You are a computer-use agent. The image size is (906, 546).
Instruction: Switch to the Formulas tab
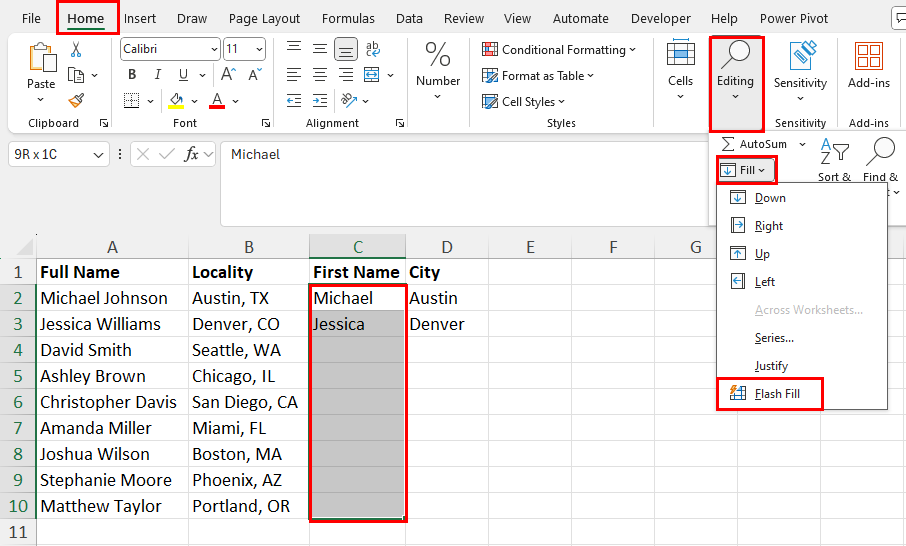point(348,18)
